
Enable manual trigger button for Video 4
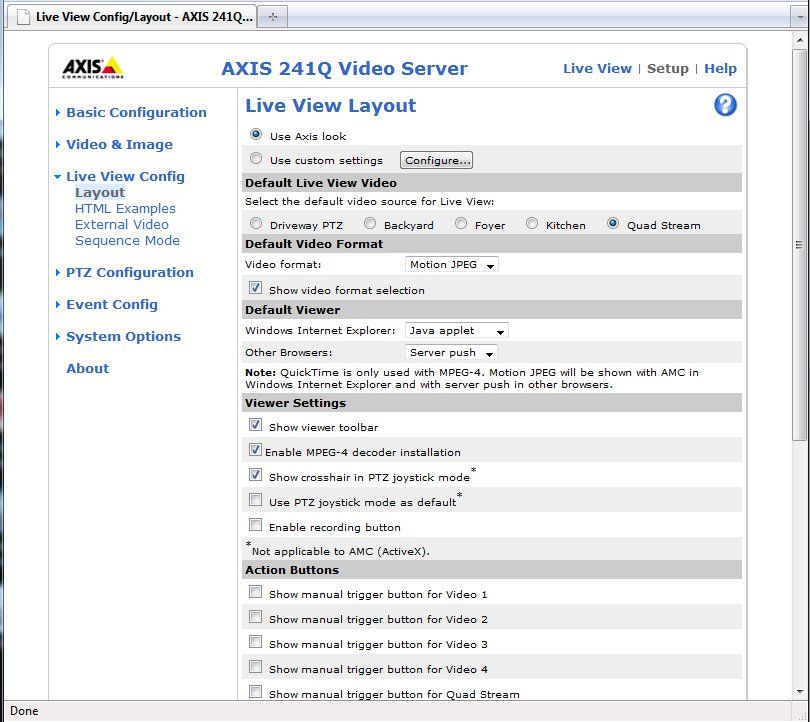click(x=255, y=667)
